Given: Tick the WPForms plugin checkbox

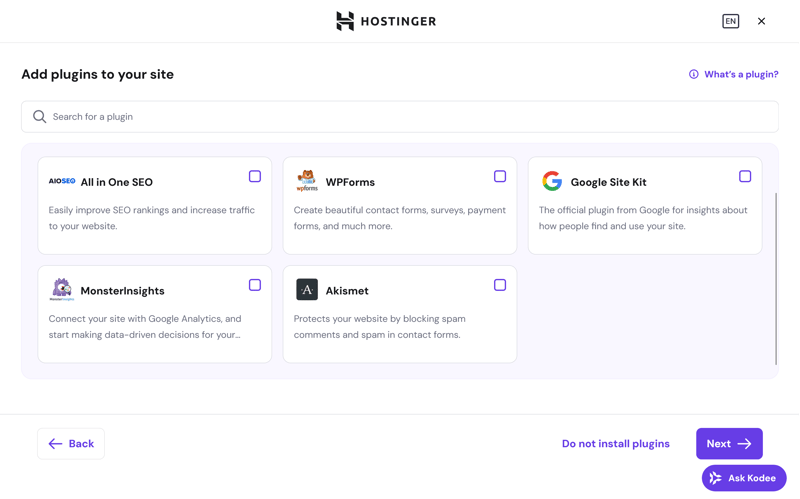Looking at the screenshot, I should (x=500, y=176).
